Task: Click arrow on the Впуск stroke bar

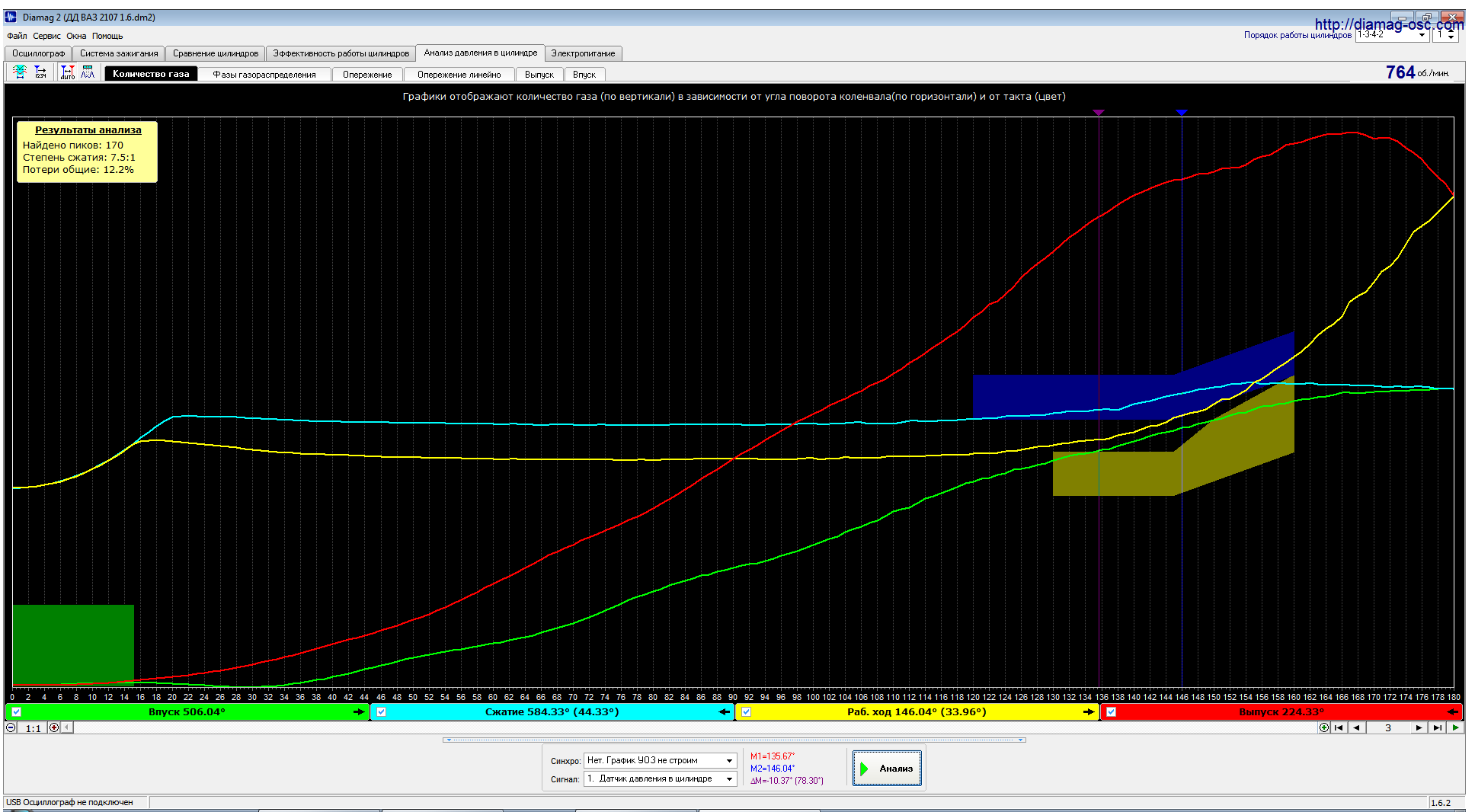Action: point(359,712)
